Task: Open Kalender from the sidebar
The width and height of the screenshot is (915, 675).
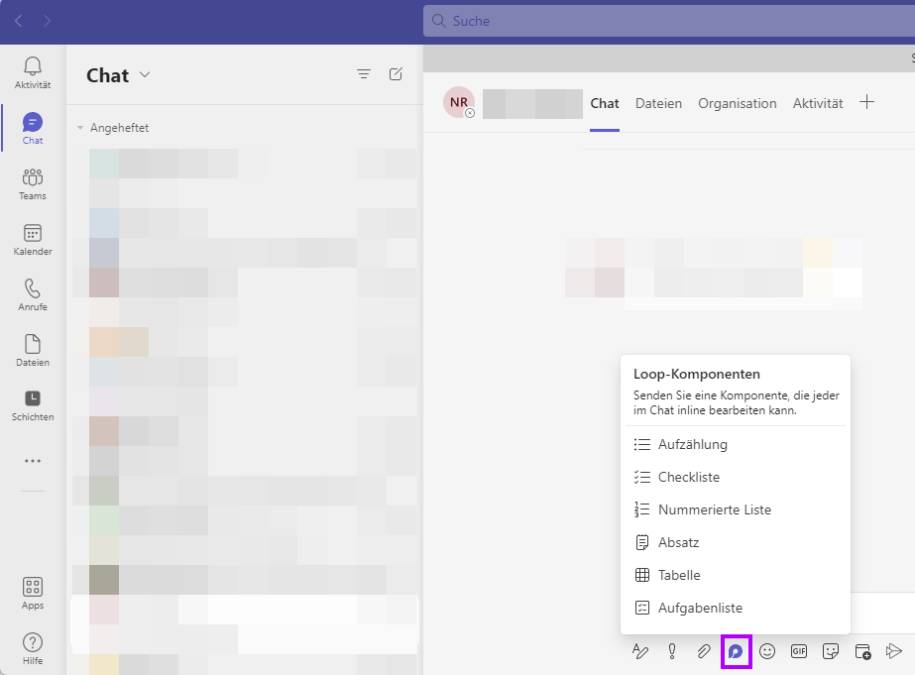Action: click(x=32, y=237)
